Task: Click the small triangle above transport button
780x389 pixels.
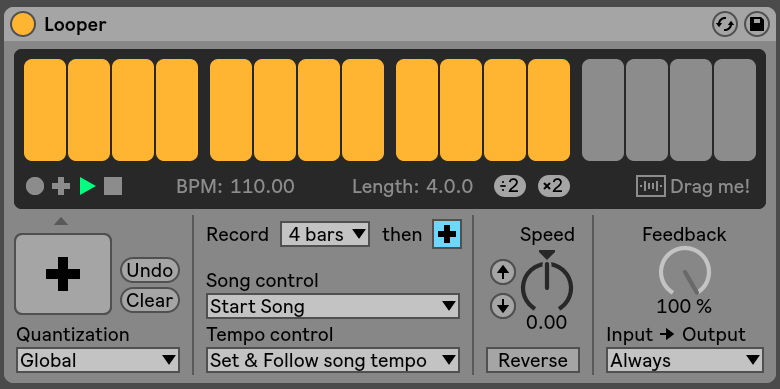Action: [x=61, y=221]
